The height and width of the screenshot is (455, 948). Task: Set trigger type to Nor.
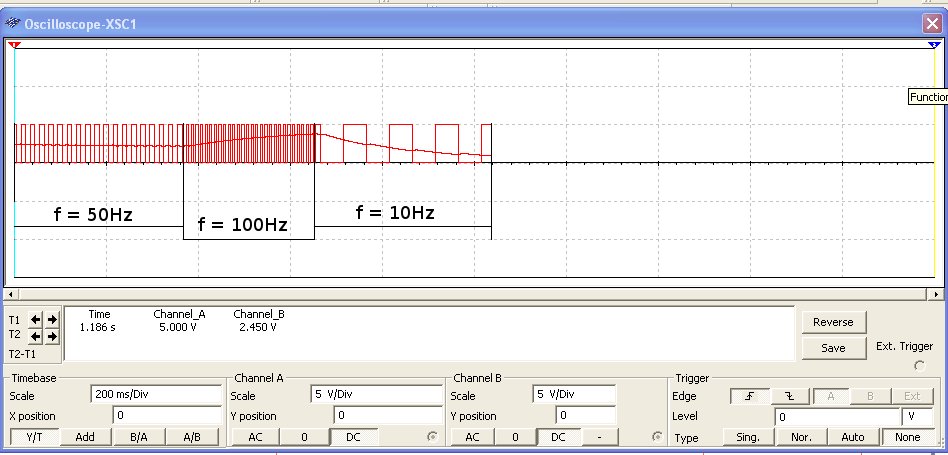[x=800, y=437]
